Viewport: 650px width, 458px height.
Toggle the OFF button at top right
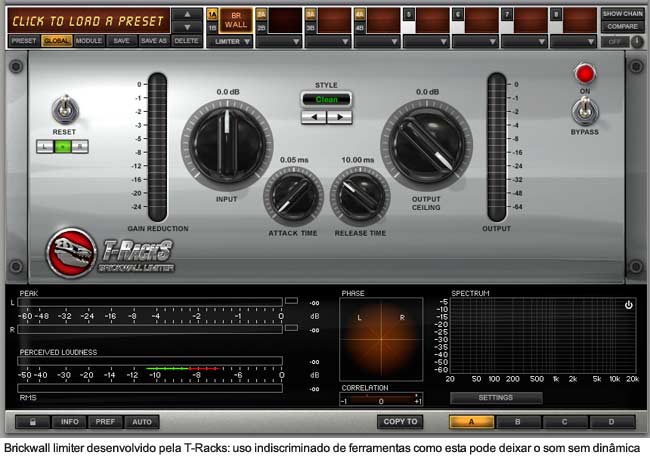615,42
